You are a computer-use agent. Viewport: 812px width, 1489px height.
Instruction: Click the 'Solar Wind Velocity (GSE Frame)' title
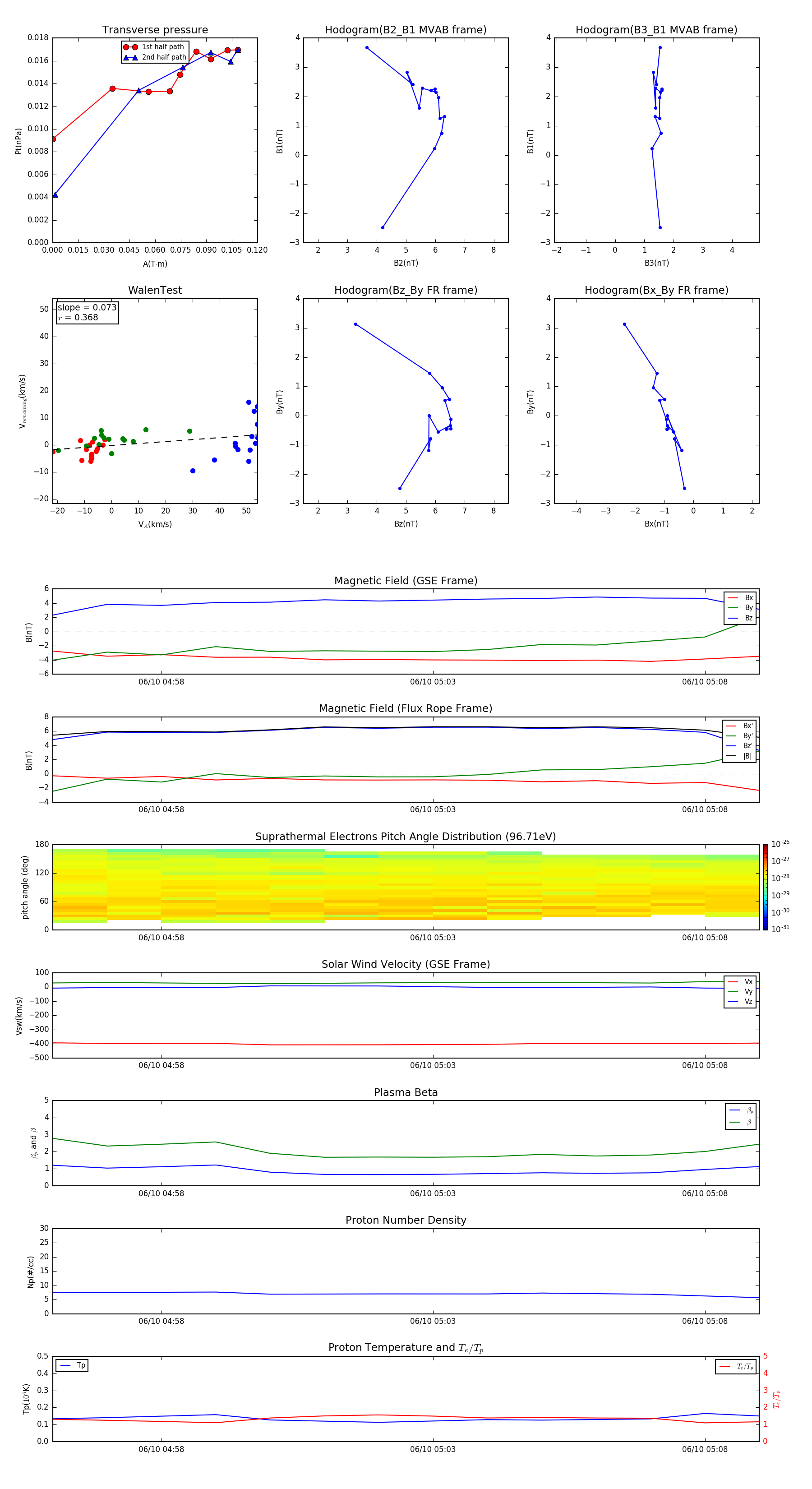click(406, 965)
